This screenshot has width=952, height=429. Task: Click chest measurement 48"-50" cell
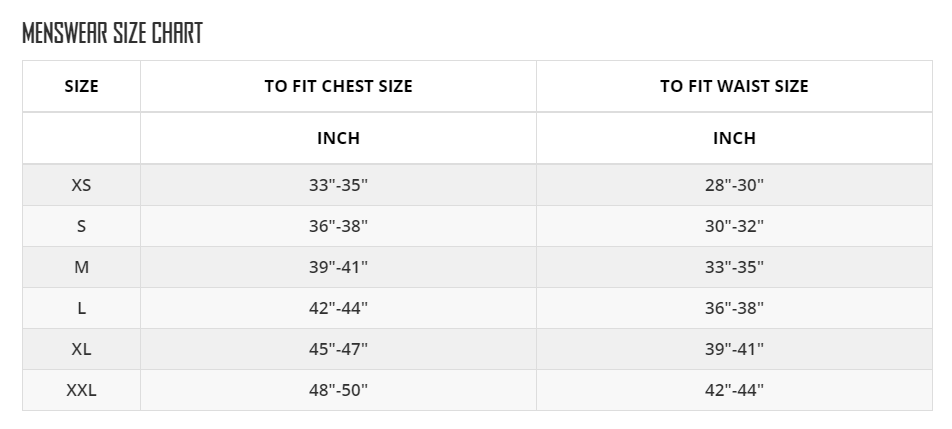338,390
